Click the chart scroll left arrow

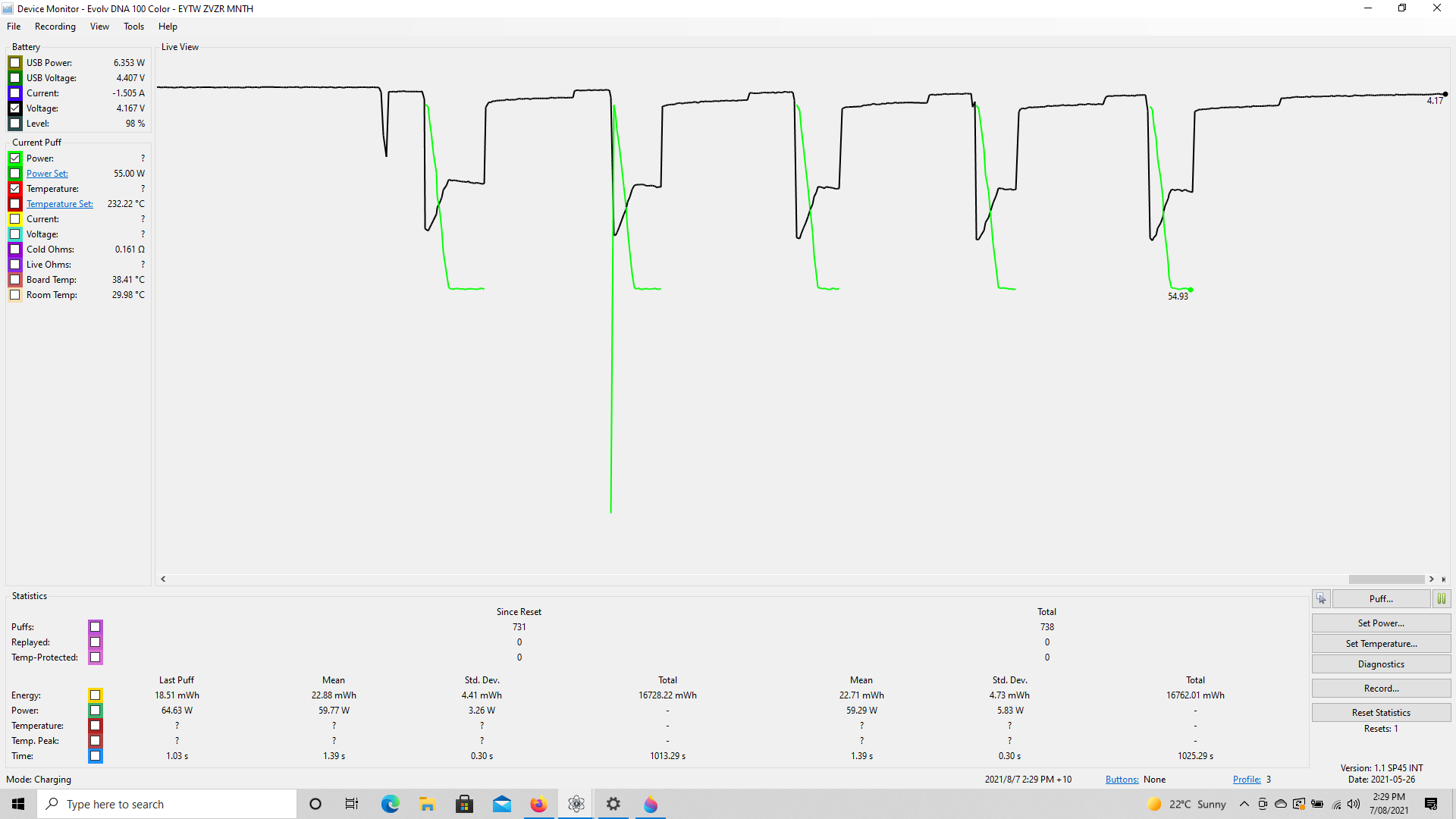[x=163, y=579]
